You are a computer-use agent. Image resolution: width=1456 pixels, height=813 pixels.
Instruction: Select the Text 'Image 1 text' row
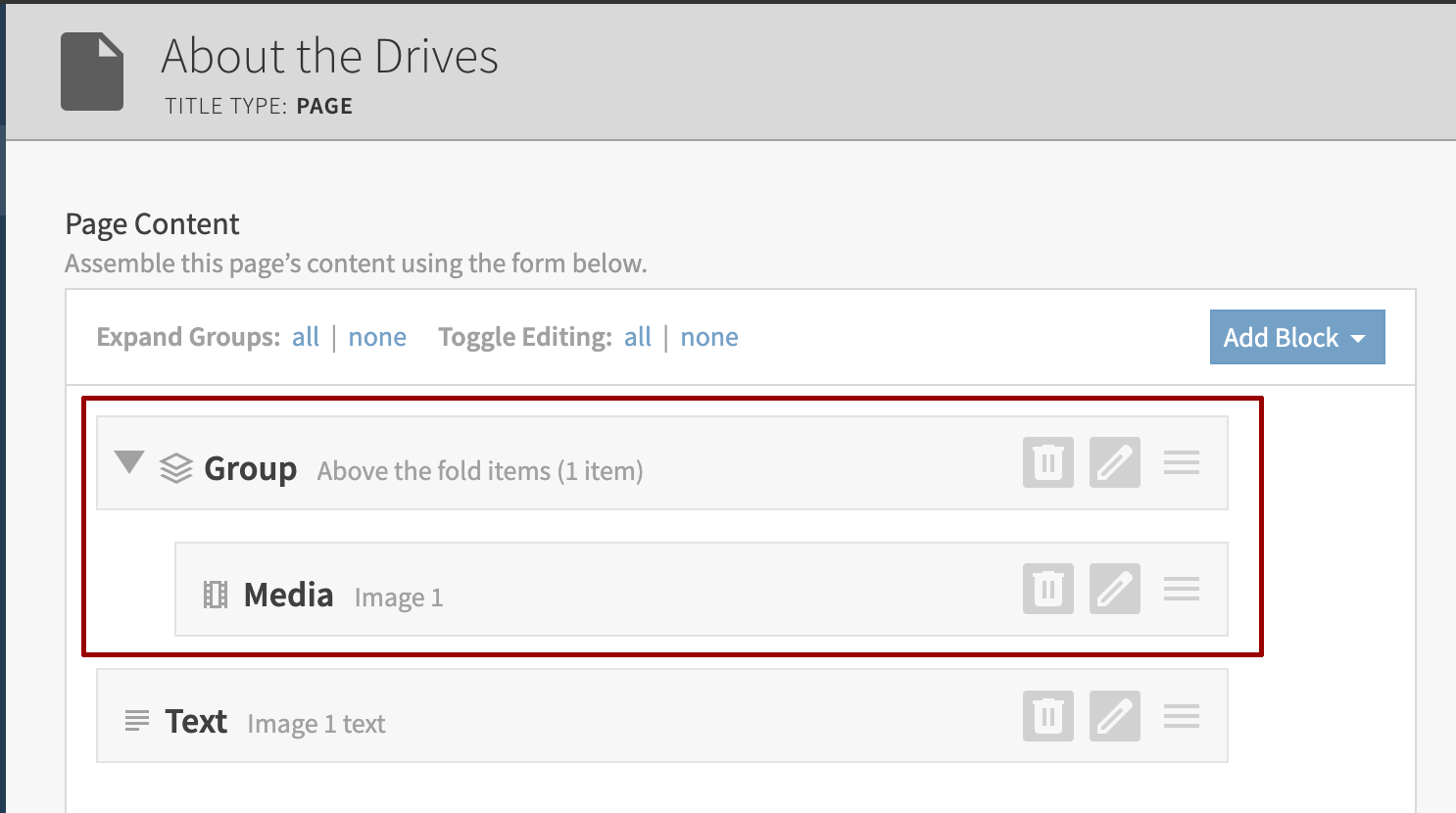[x=588, y=716]
